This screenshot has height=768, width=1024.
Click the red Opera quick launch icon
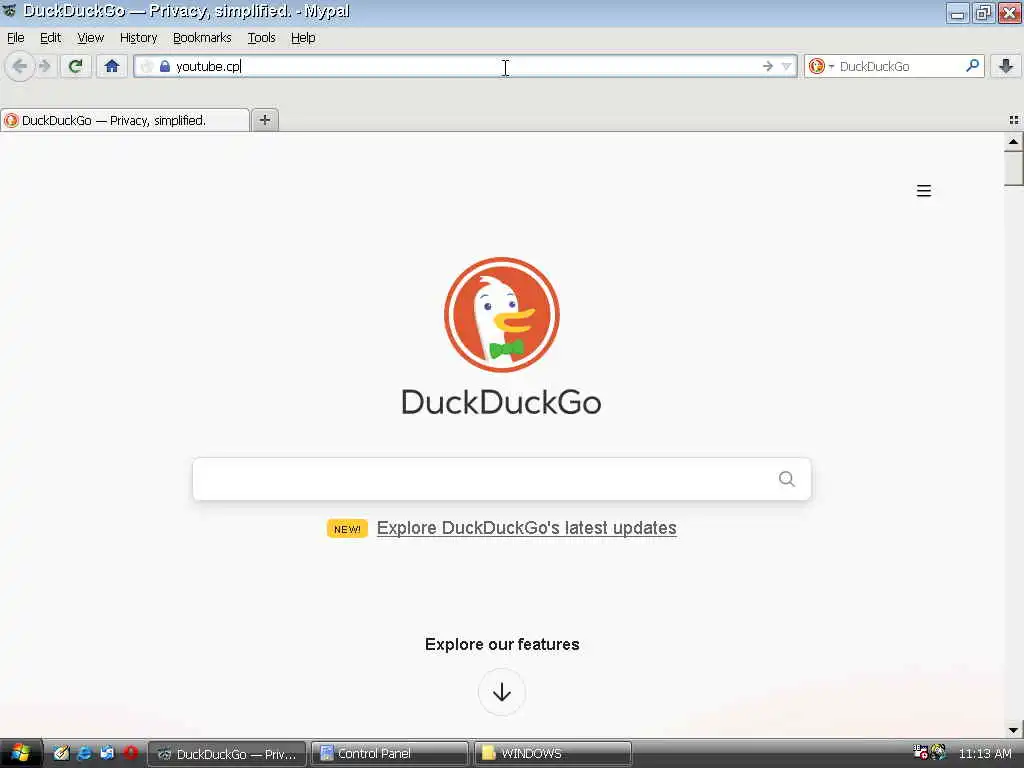(131, 753)
